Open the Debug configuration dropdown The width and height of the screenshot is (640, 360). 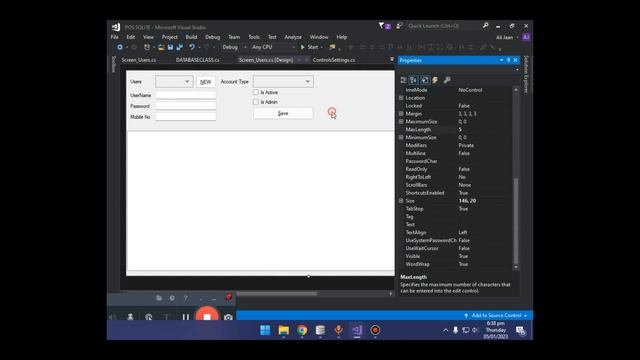point(235,47)
